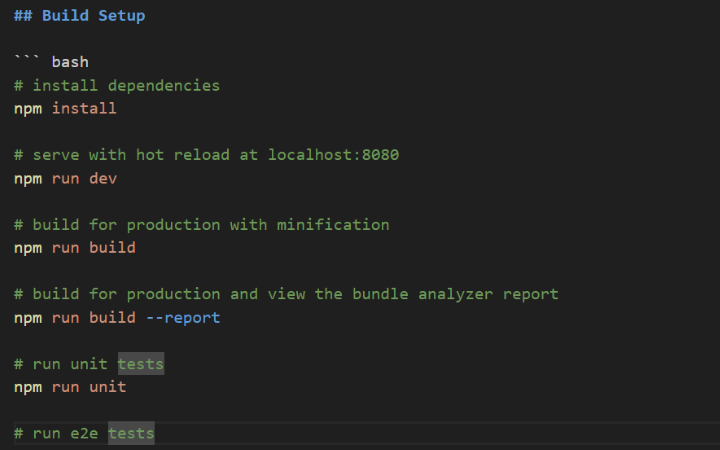Click "npm" at start of npm run unit line

(28, 387)
